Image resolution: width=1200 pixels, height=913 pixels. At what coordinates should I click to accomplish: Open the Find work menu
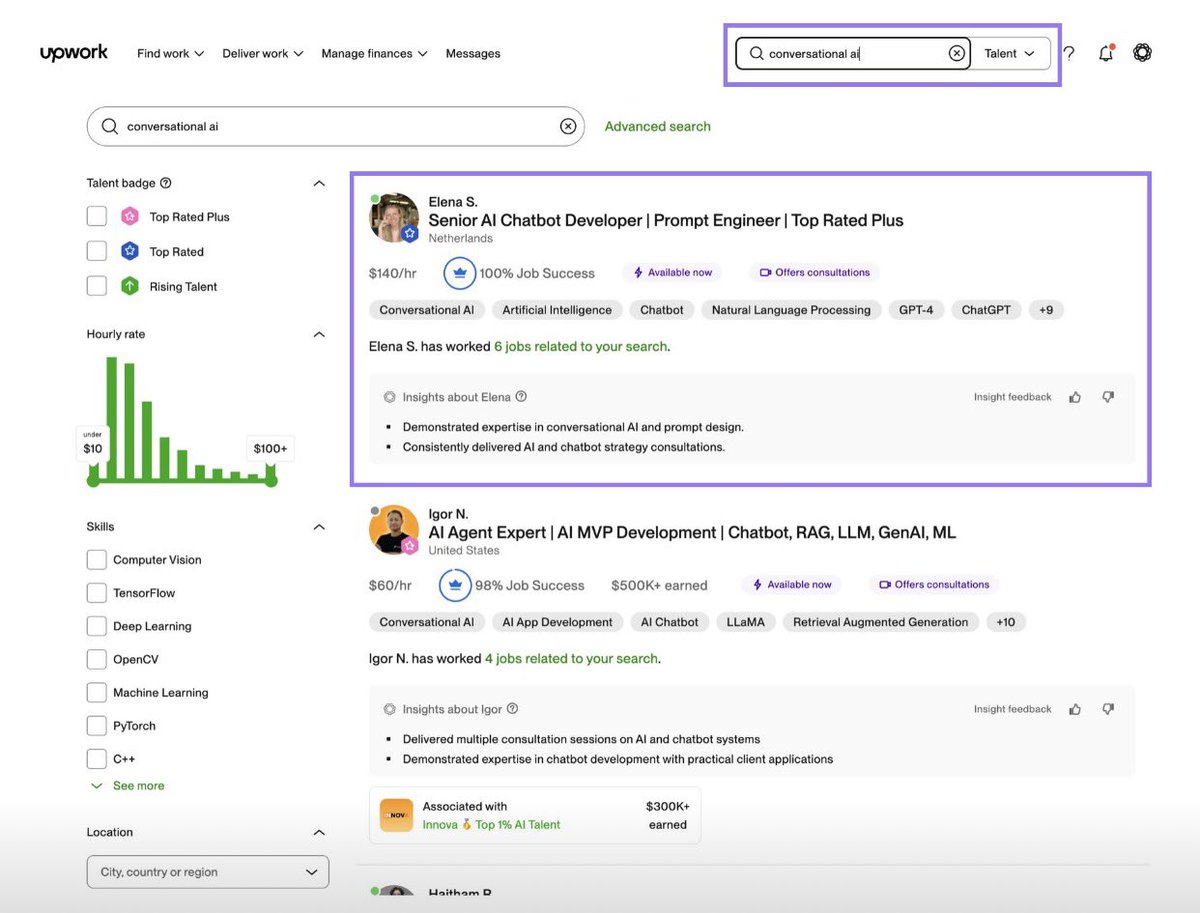pos(170,54)
